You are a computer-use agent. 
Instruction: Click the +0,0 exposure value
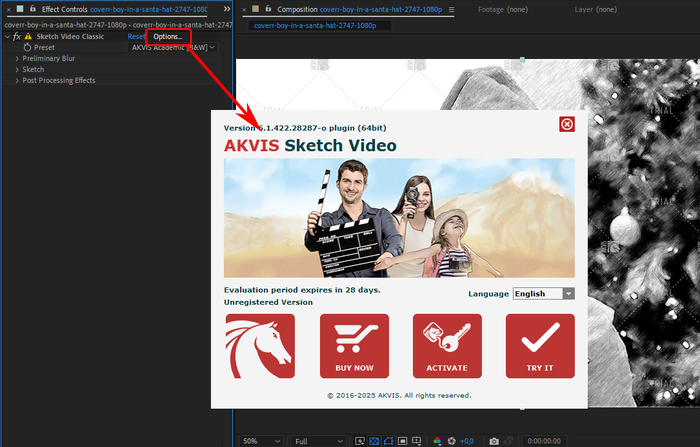point(467,441)
